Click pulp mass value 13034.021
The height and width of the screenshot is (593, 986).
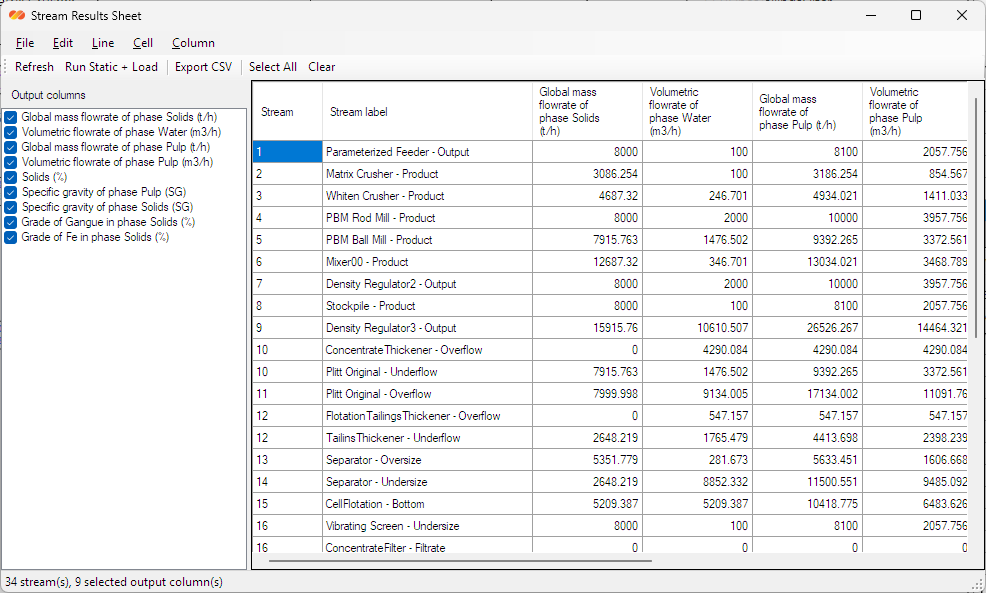point(807,262)
